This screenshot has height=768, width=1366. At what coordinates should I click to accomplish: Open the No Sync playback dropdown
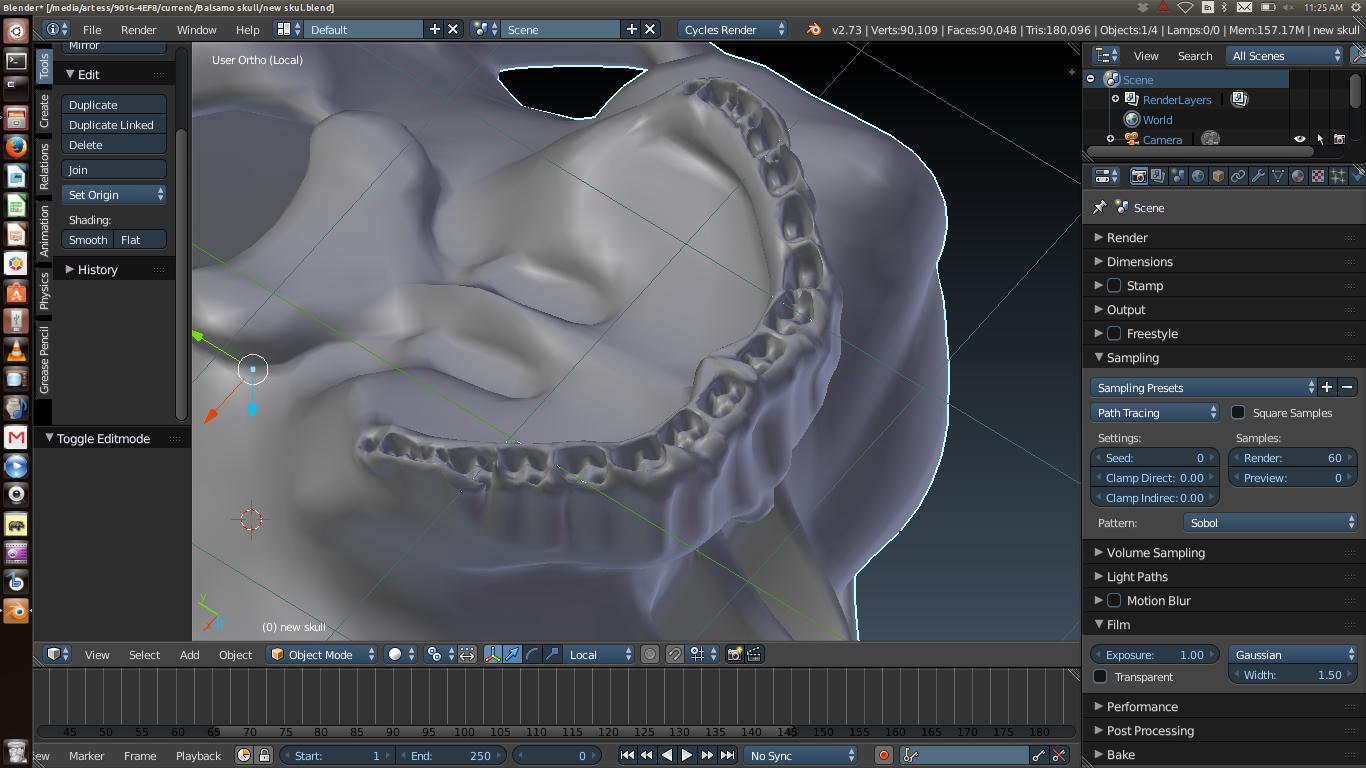[801, 755]
